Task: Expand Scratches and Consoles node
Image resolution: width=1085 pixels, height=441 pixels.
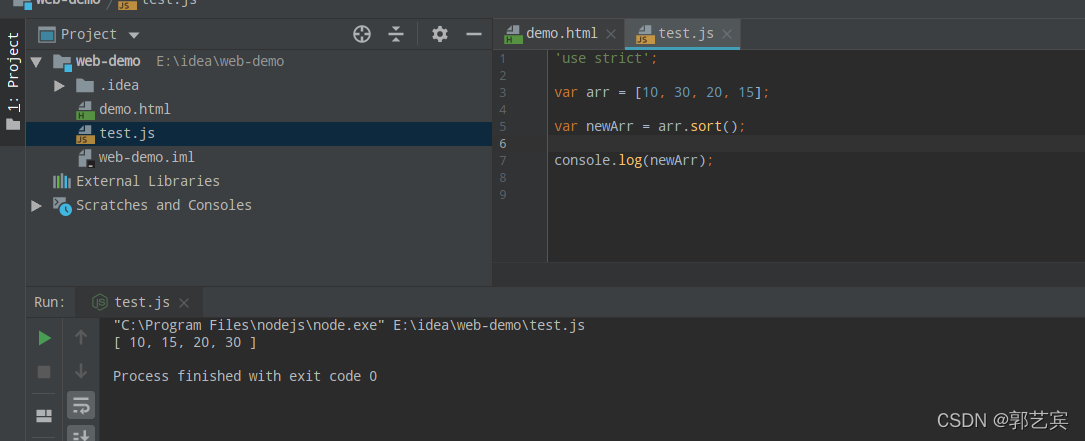Action: pos(36,206)
